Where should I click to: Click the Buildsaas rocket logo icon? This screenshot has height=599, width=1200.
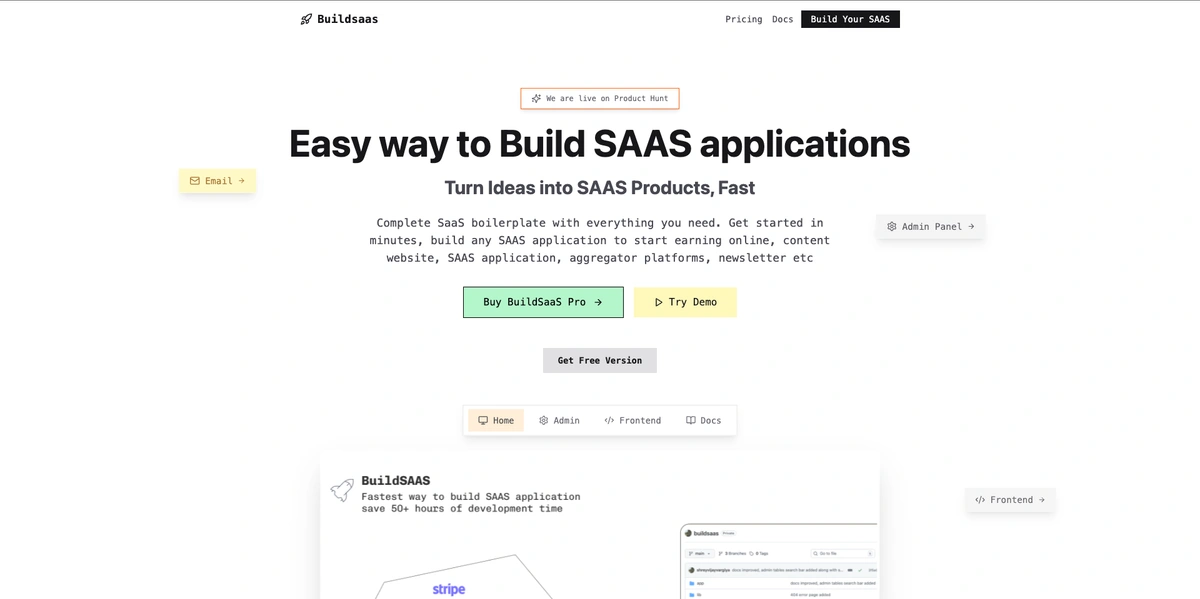coord(305,18)
